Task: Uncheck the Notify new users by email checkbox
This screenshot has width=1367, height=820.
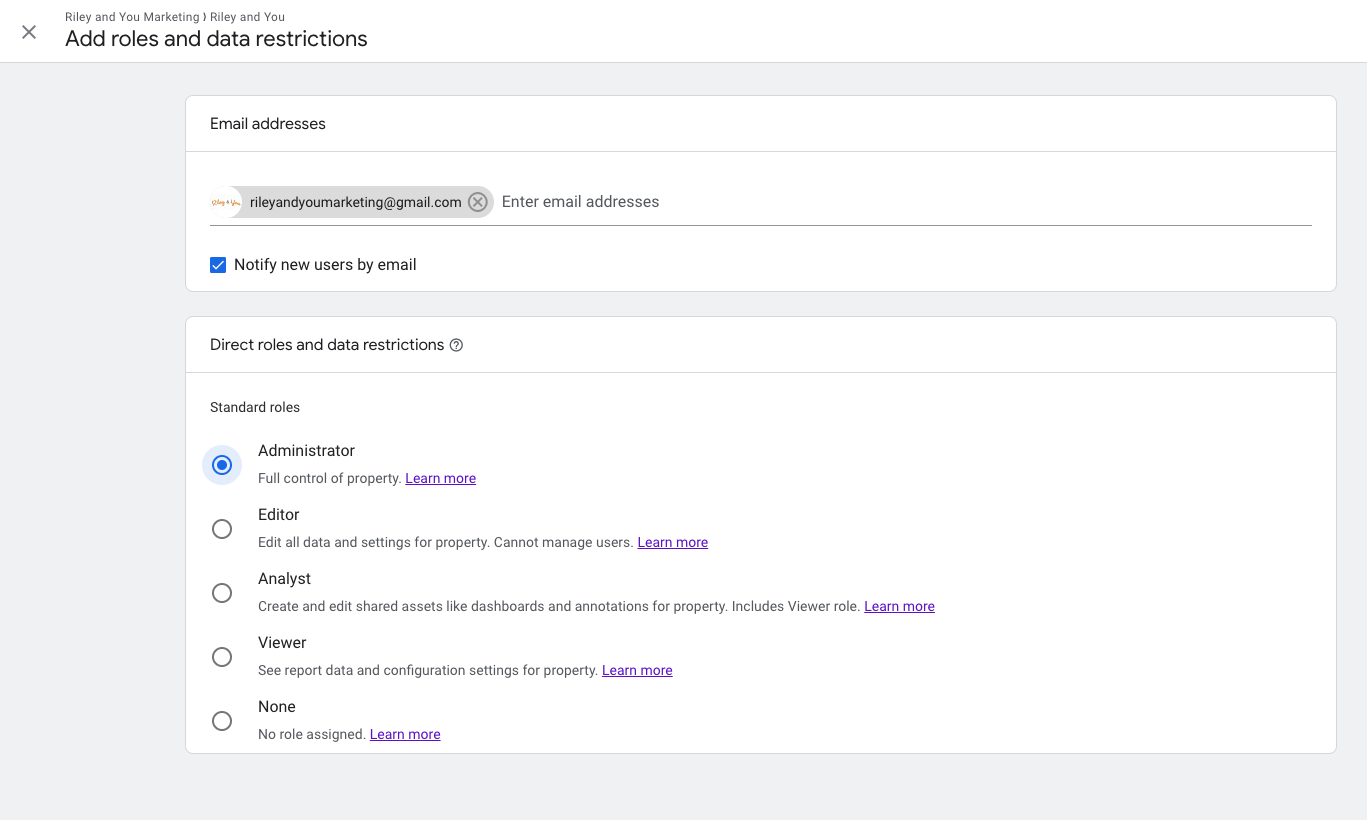Action: (x=218, y=265)
